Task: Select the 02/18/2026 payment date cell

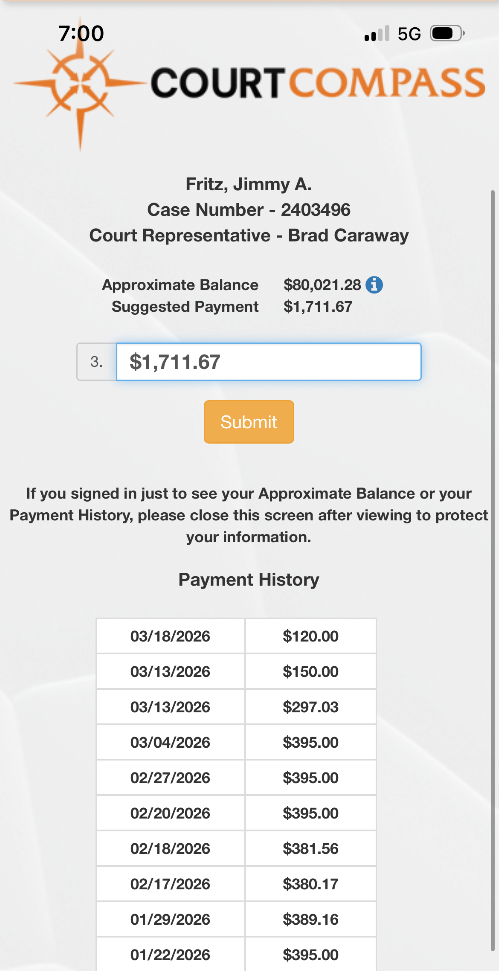Action: coord(170,848)
